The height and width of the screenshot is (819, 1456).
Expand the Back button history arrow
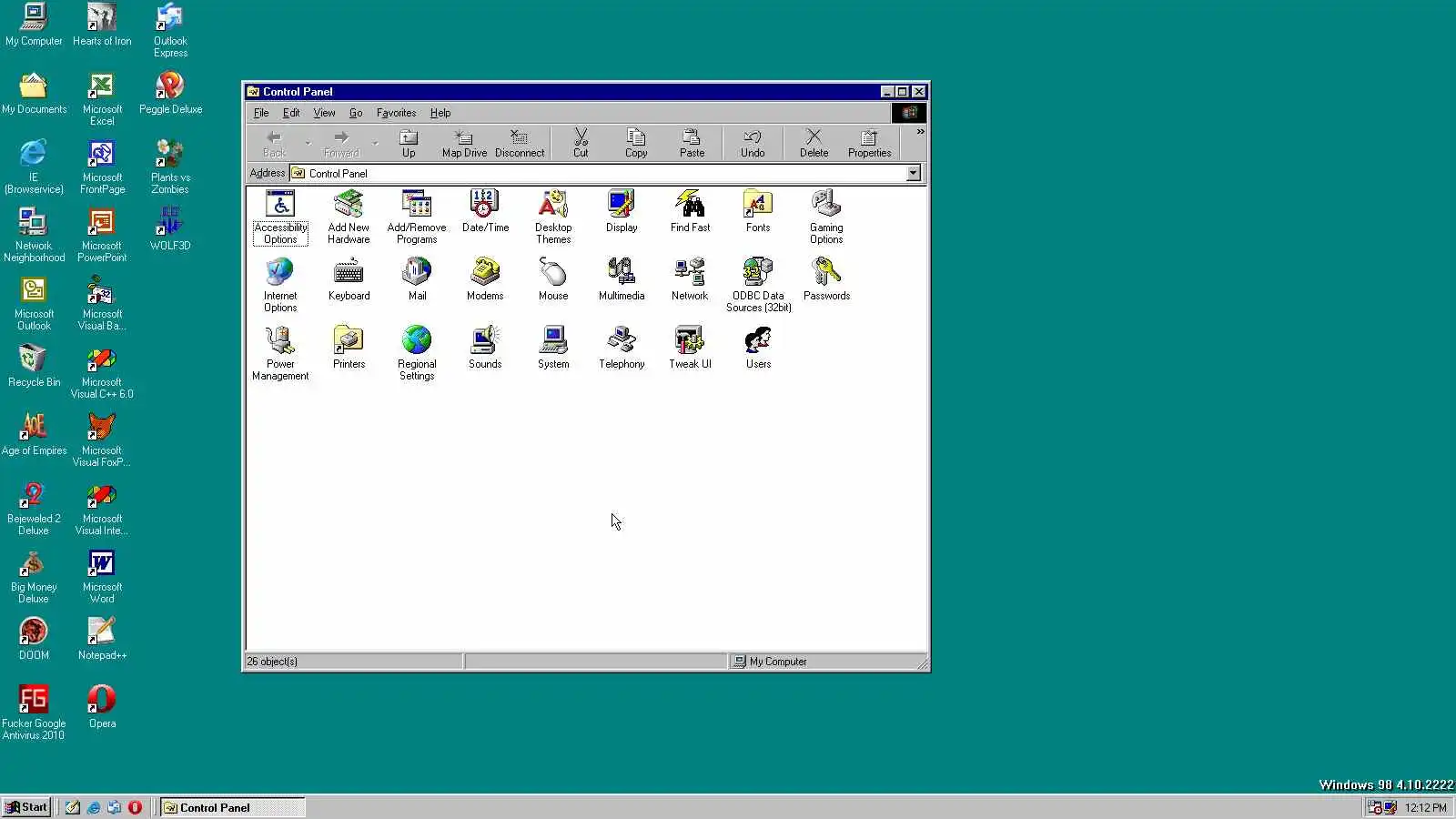(x=308, y=143)
